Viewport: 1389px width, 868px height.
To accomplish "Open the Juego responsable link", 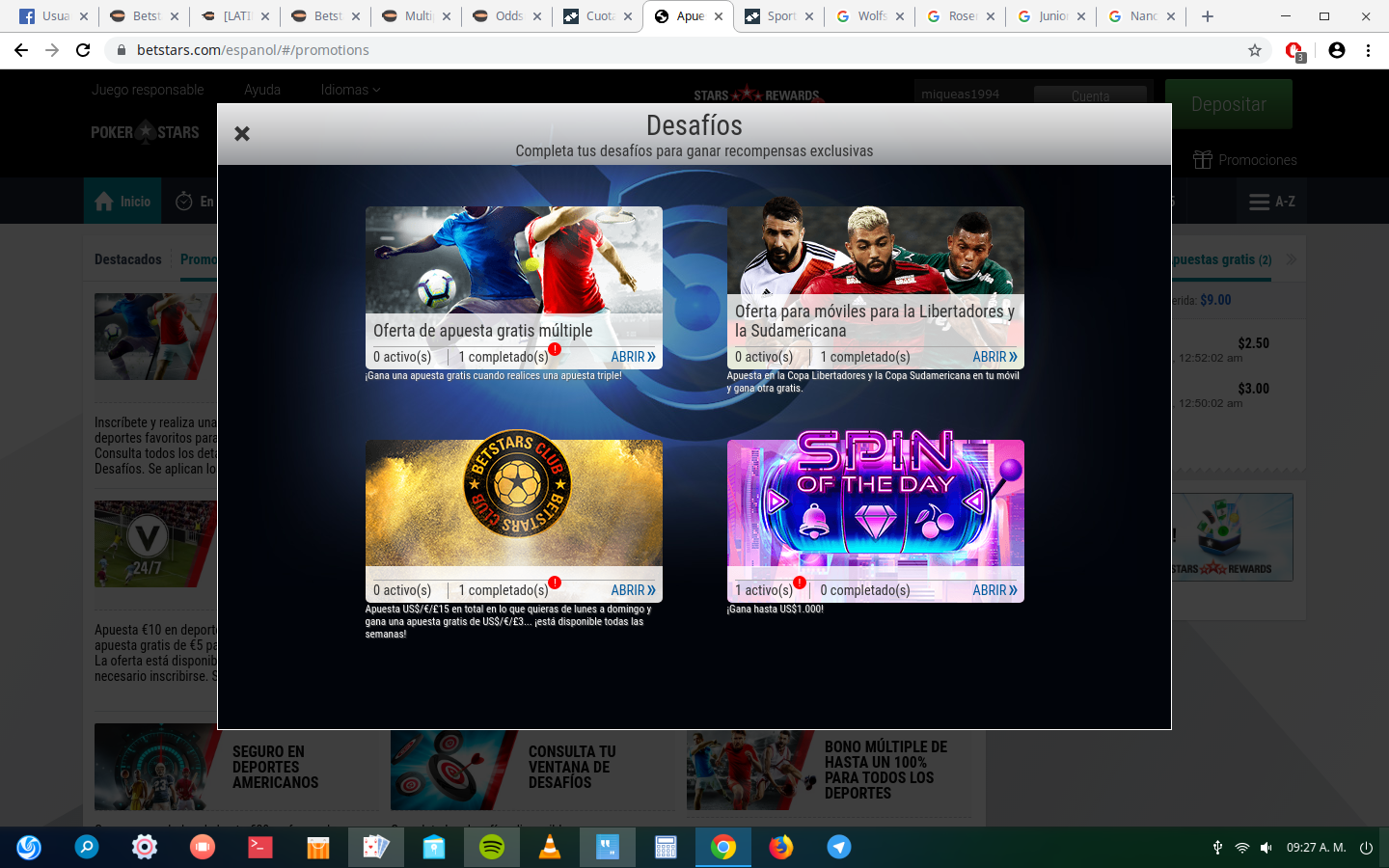I will point(148,90).
